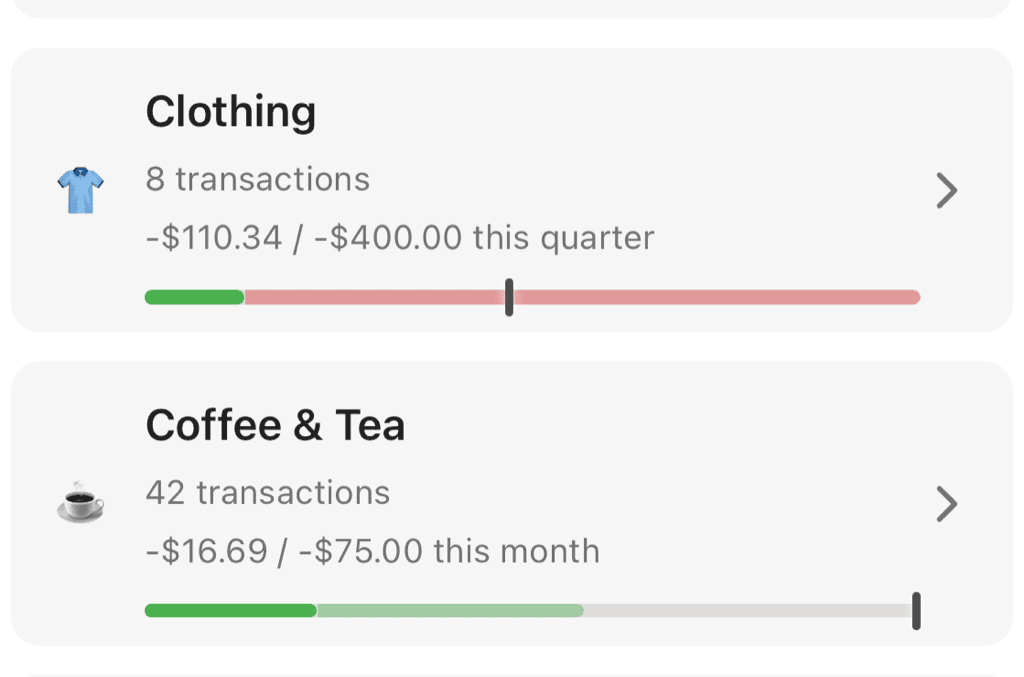The height and width of the screenshot is (677, 1024).
Task: Click dark green portion of Coffee bar
Action: (230, 610)
